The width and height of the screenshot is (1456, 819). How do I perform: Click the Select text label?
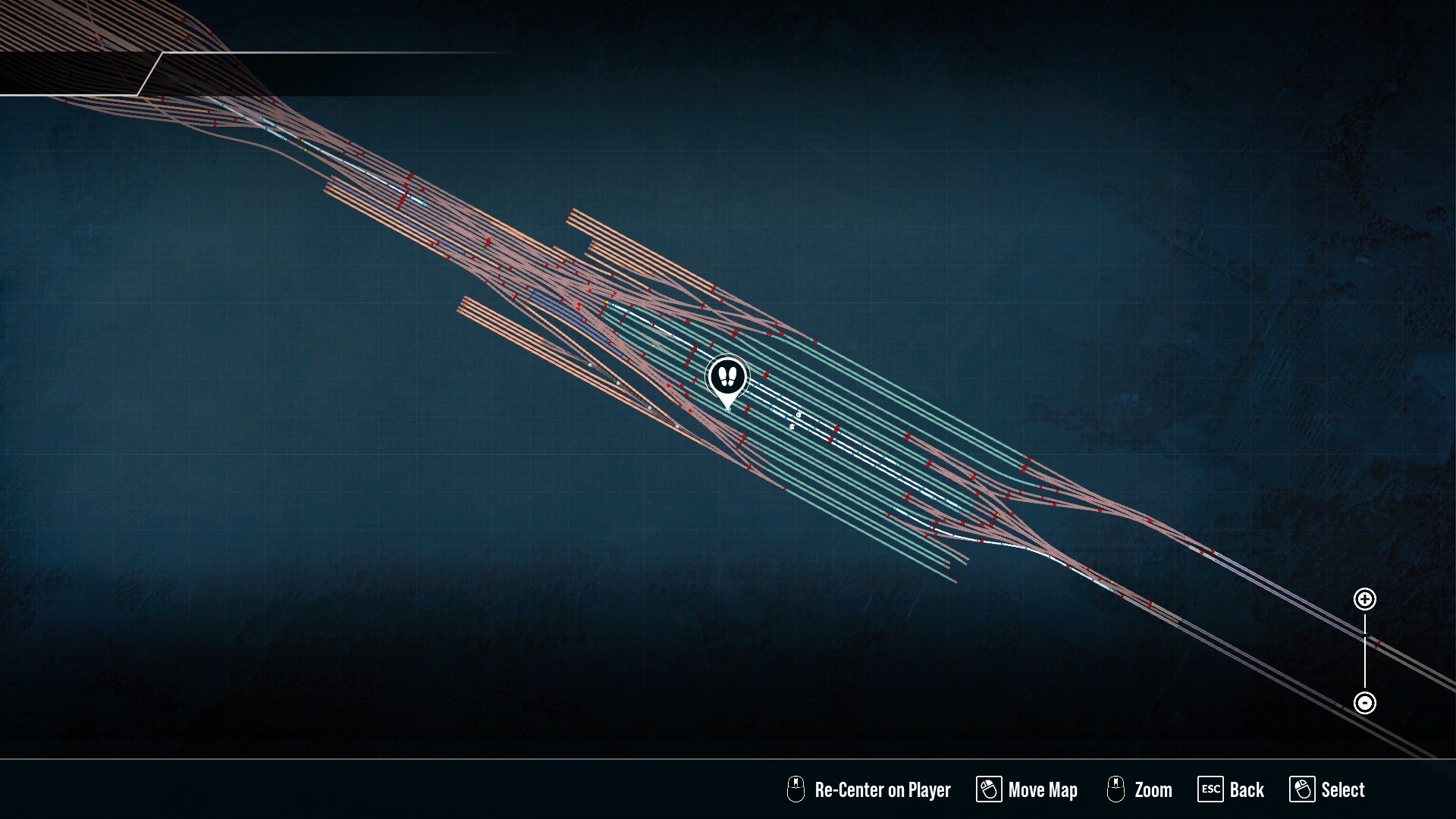(x=1343, y=790)
